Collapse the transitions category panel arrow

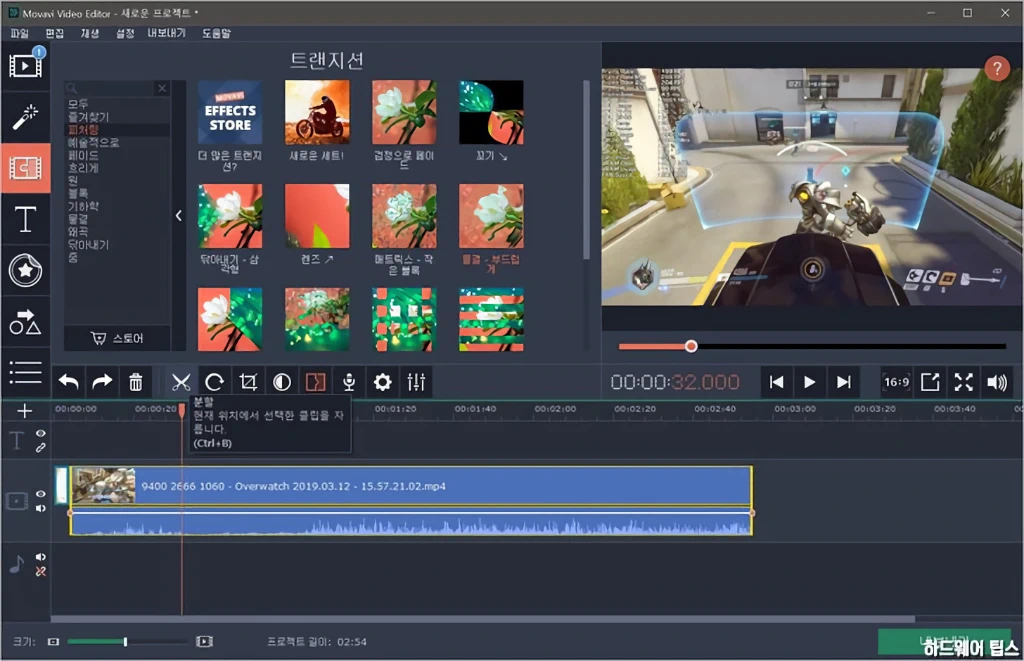point(178,216)
